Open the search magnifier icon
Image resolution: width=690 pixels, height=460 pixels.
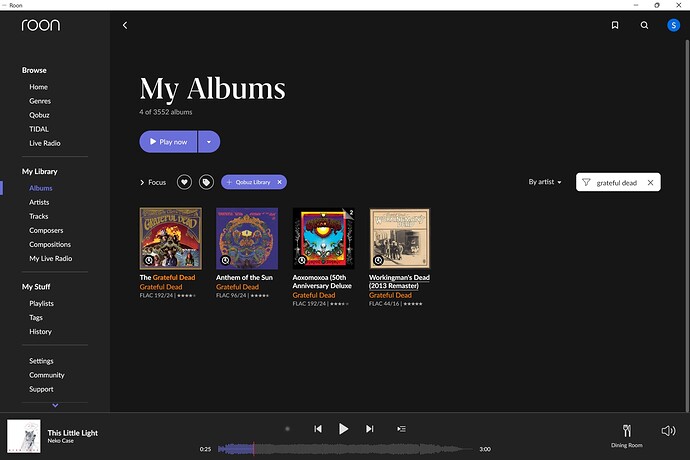(x=644, y=25)
